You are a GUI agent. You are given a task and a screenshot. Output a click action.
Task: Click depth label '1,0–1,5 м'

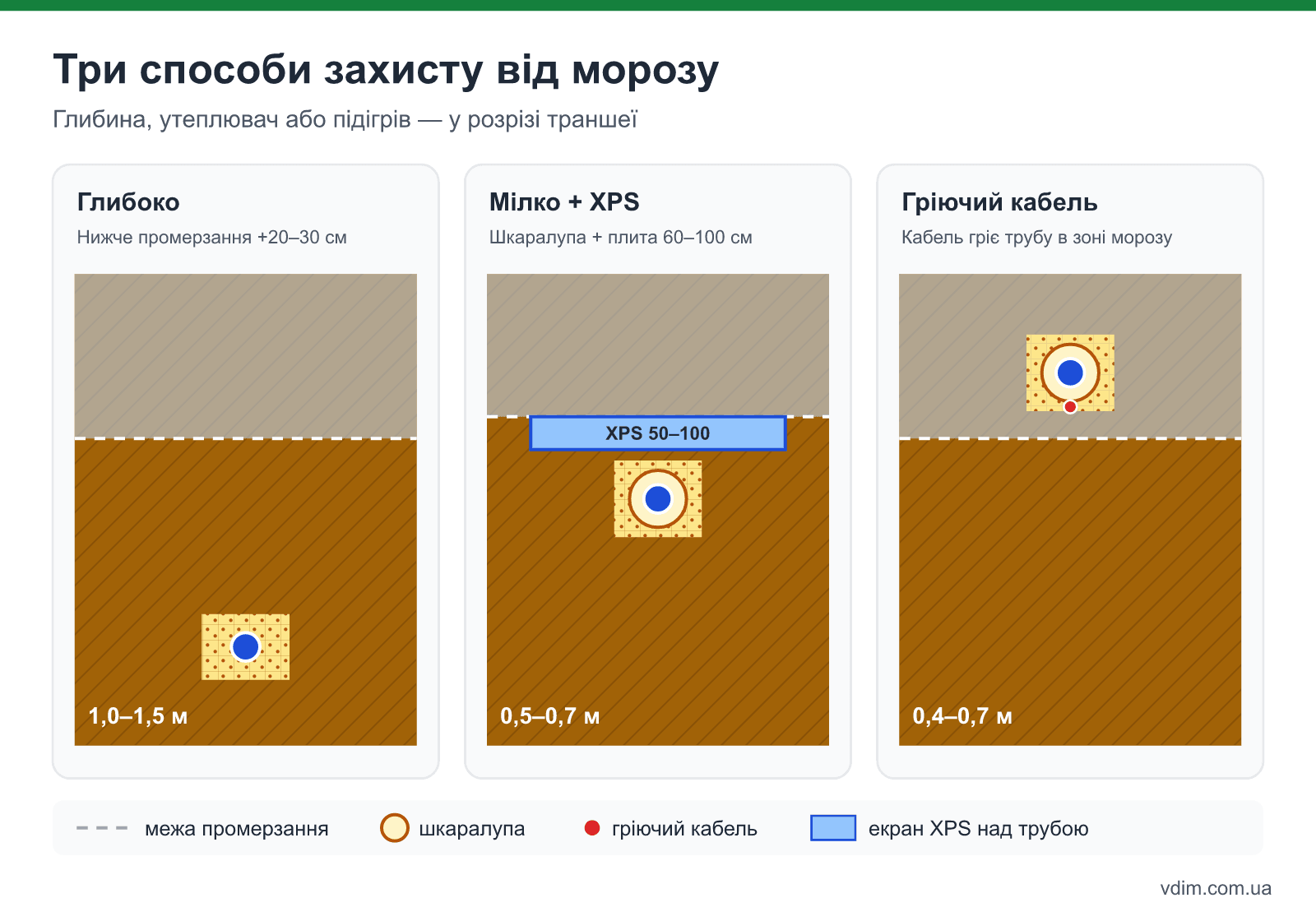click(138, 716)
